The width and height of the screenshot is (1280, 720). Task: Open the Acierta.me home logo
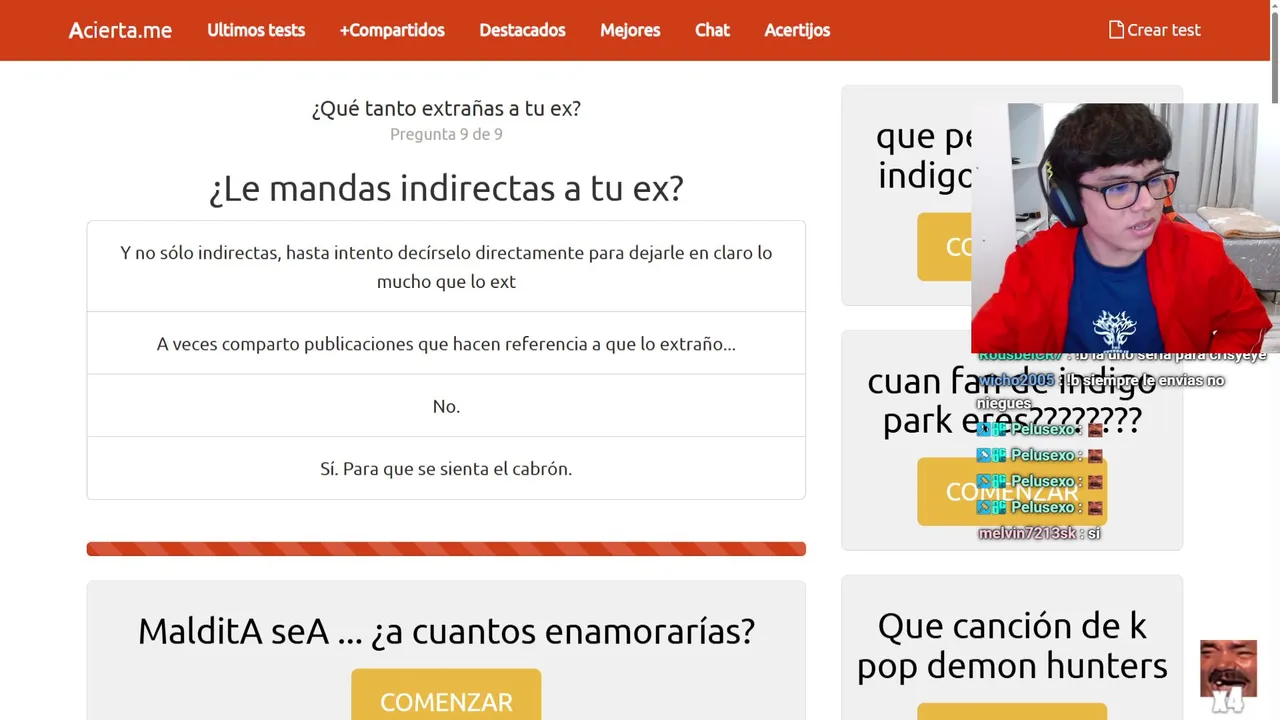(120, 30)
